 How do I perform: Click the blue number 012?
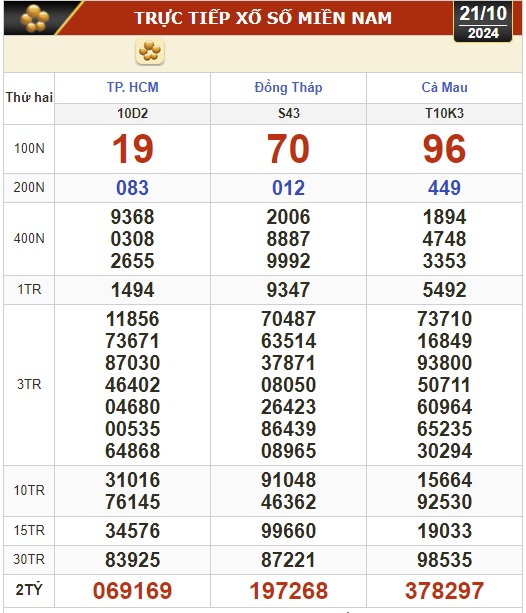288,188
